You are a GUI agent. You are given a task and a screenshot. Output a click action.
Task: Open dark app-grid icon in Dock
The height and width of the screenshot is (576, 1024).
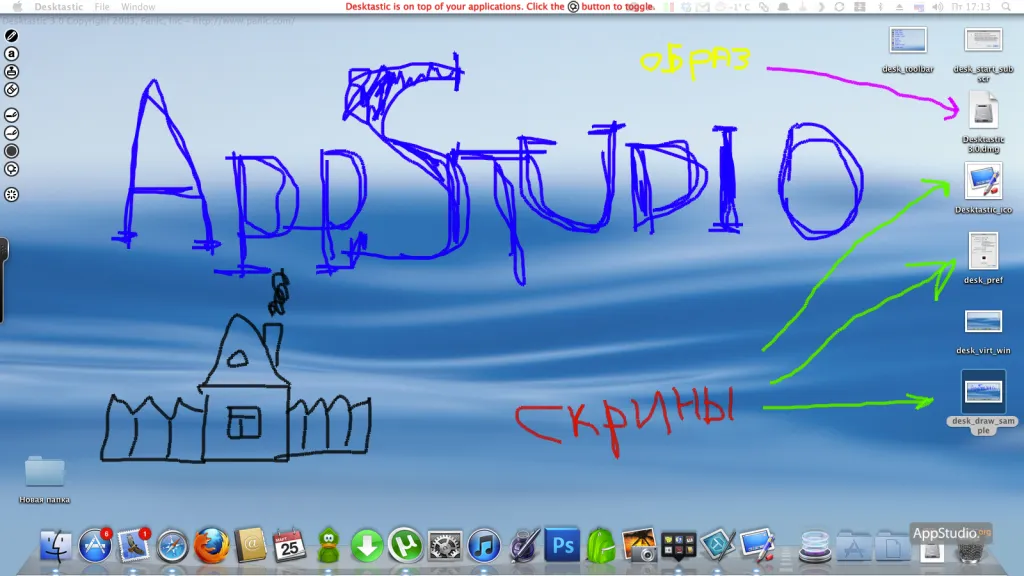679,545
